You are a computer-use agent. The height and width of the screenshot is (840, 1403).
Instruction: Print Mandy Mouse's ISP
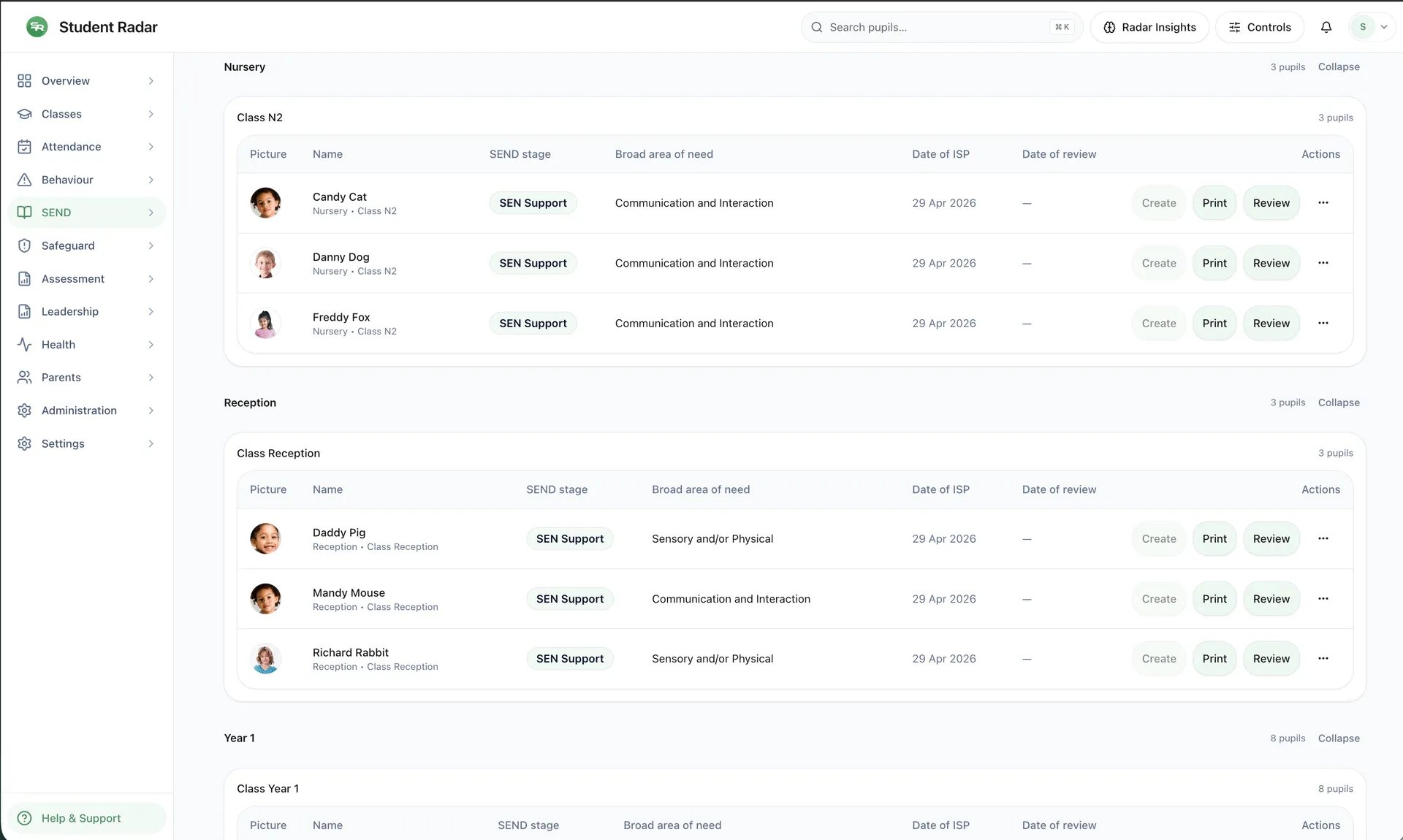(1214, 599)
